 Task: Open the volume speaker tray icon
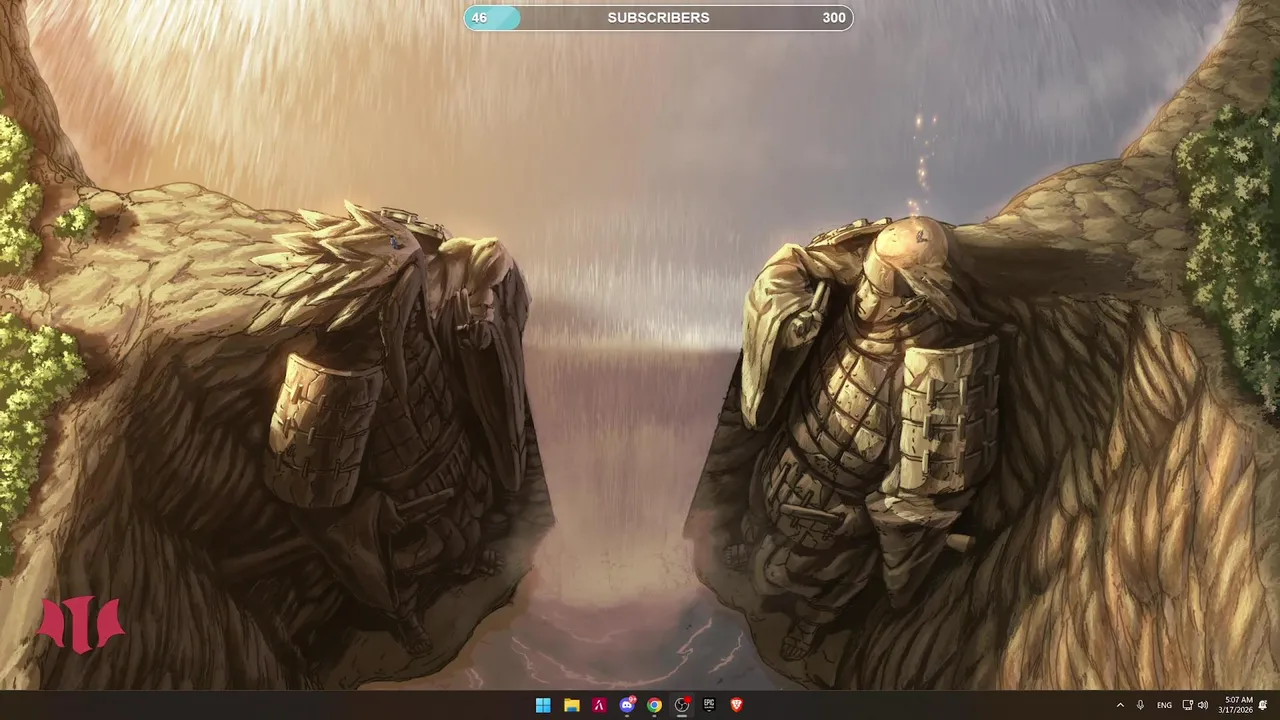[1203, 705]
